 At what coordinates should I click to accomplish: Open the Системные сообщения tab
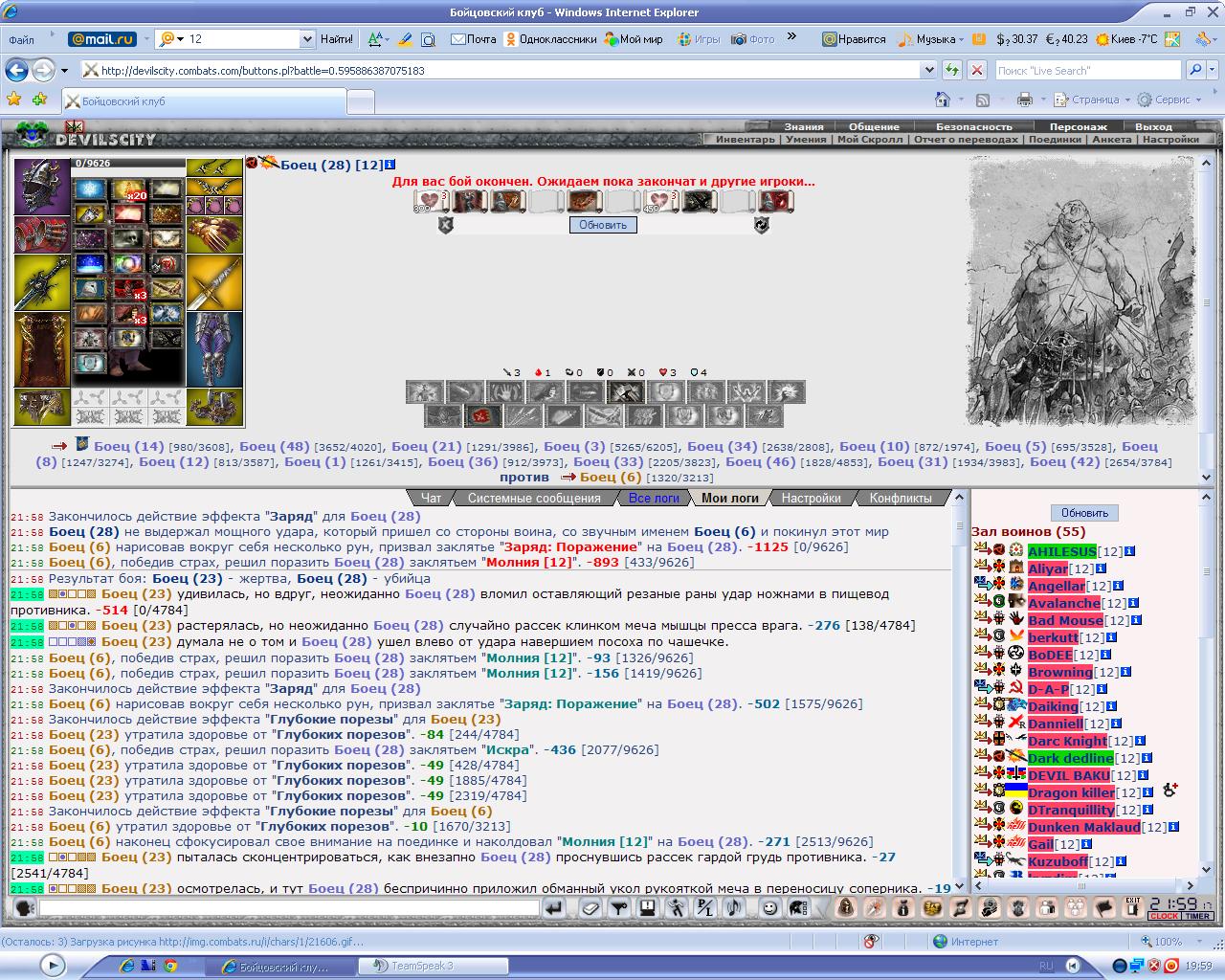click(534, 498)
